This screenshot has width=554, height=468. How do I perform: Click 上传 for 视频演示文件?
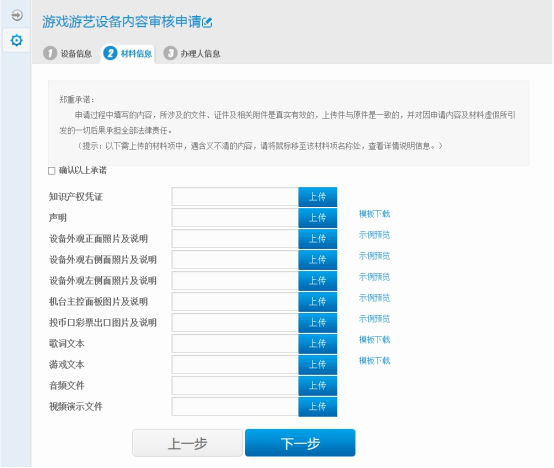(x=317, y=407)
